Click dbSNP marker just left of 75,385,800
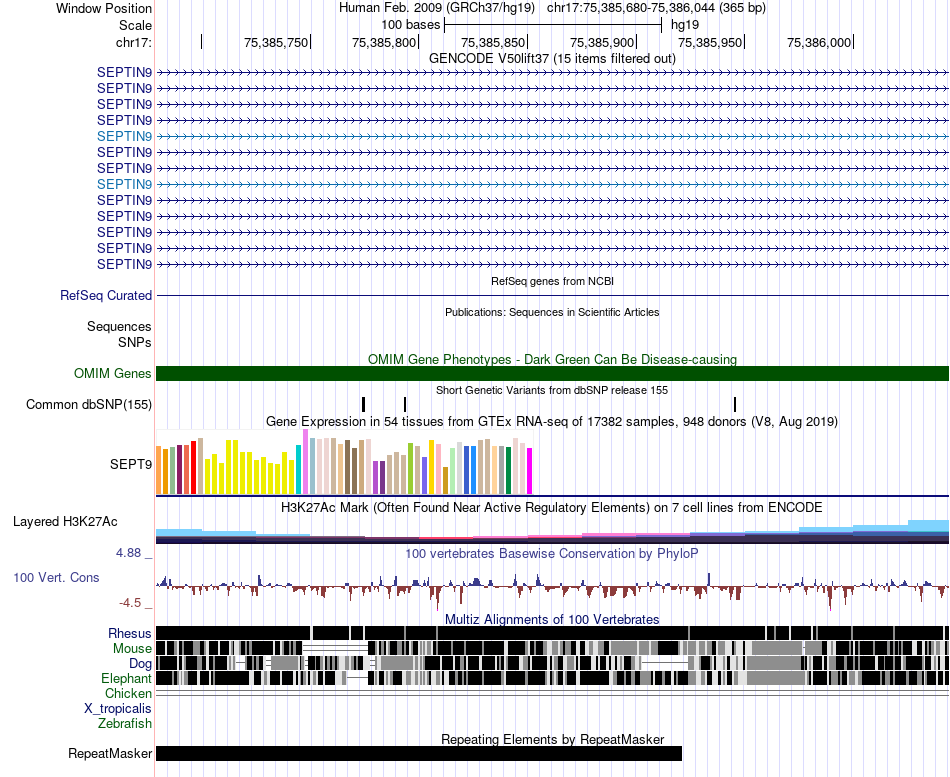 click(x=405, y=404)
